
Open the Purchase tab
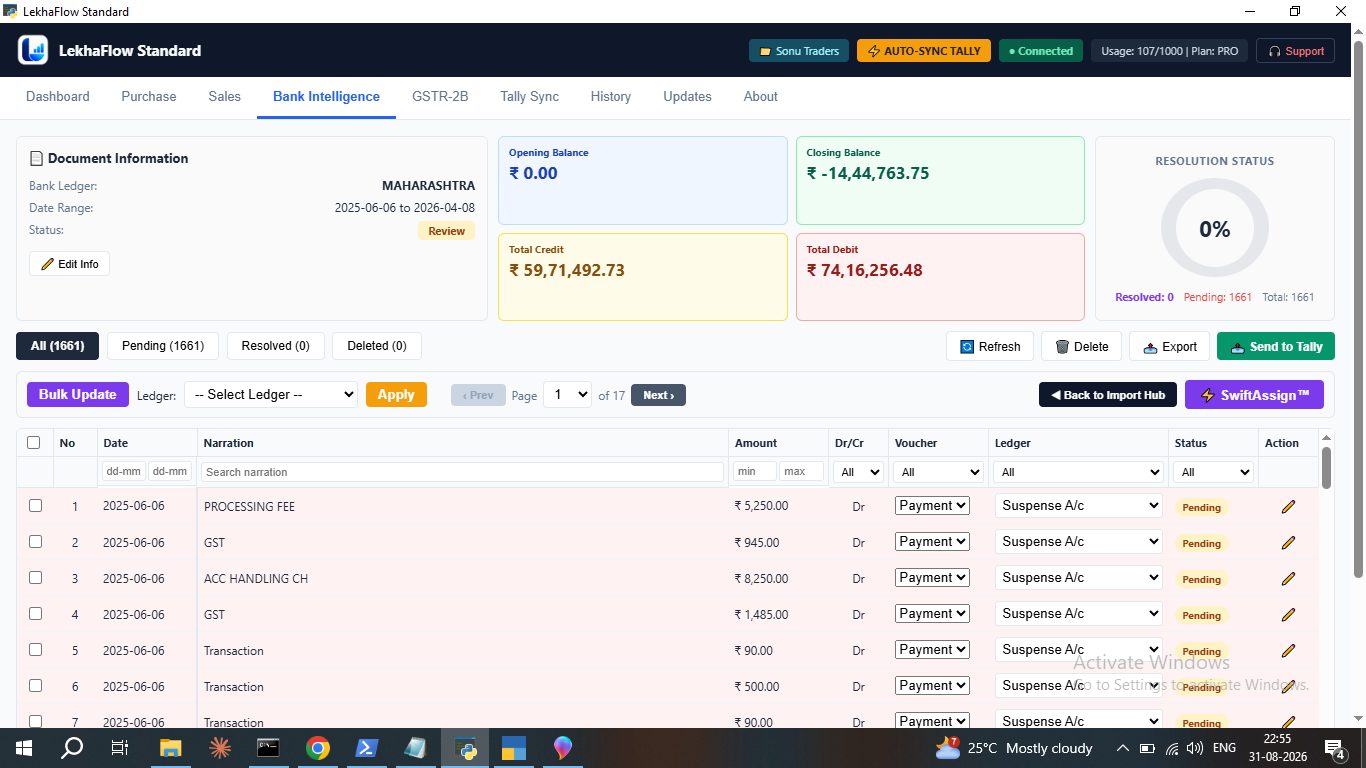tap(149, 97)
